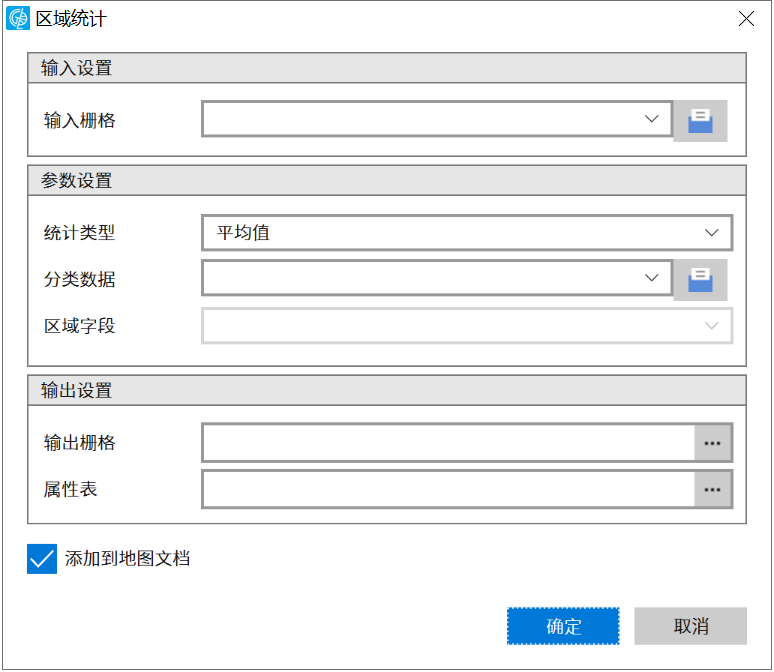Open the 统计类型 dropdown showing 平均值
774x672 pixels.
point(466,233)
